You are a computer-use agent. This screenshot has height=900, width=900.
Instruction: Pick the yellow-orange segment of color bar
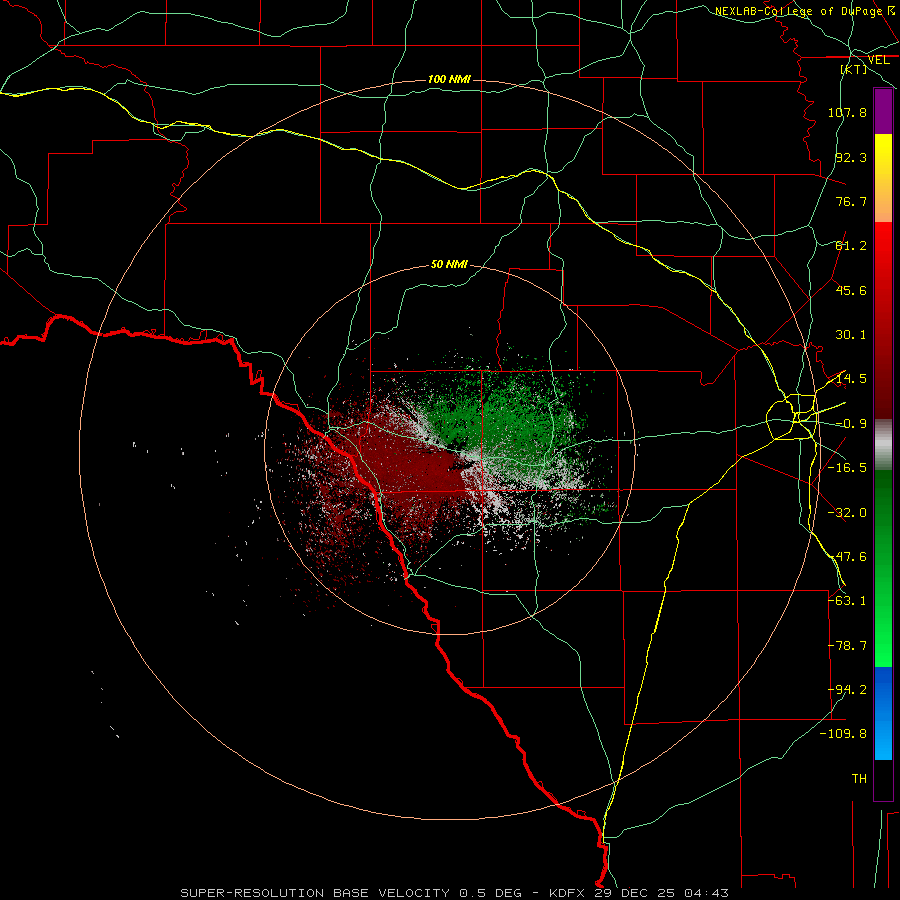pos(883,178)
